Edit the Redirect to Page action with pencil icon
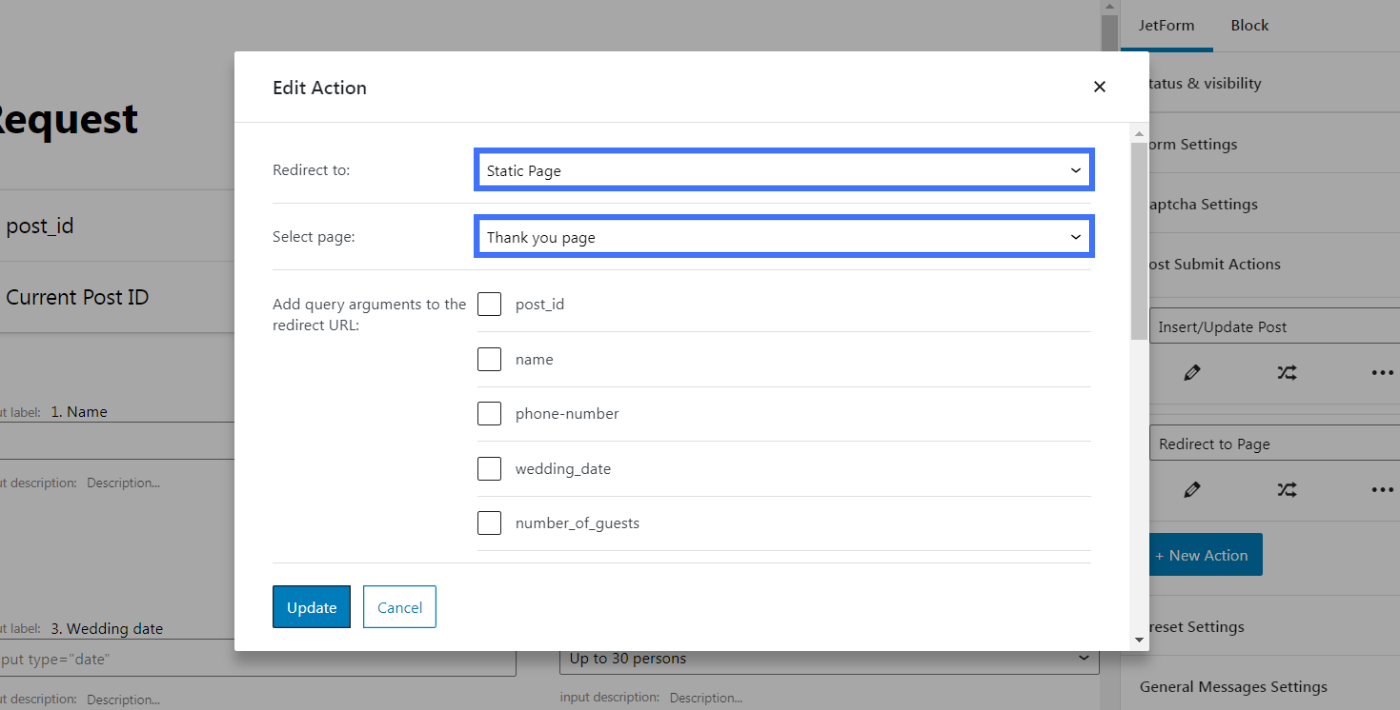1400x710 pixels. [x=1192, y=490]
